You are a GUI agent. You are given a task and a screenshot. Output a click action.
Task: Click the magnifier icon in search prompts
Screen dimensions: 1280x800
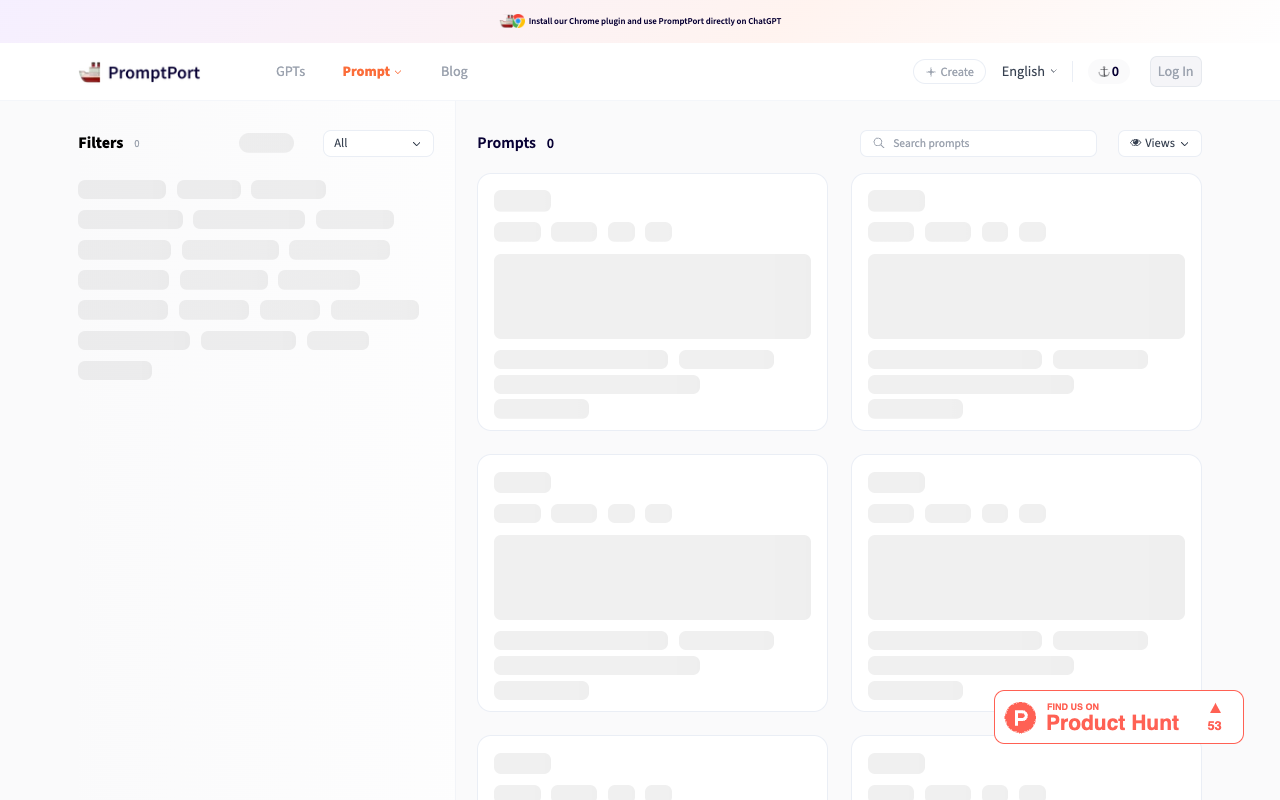pos(879,143)
